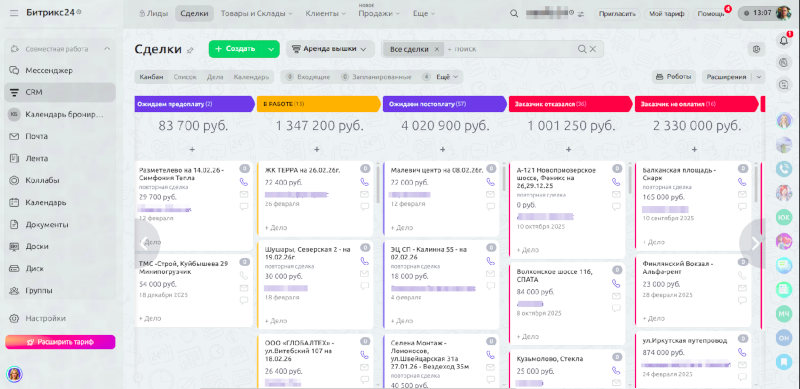Go to the Лиды tab
The image size is (800, 389).
(154, 14)
